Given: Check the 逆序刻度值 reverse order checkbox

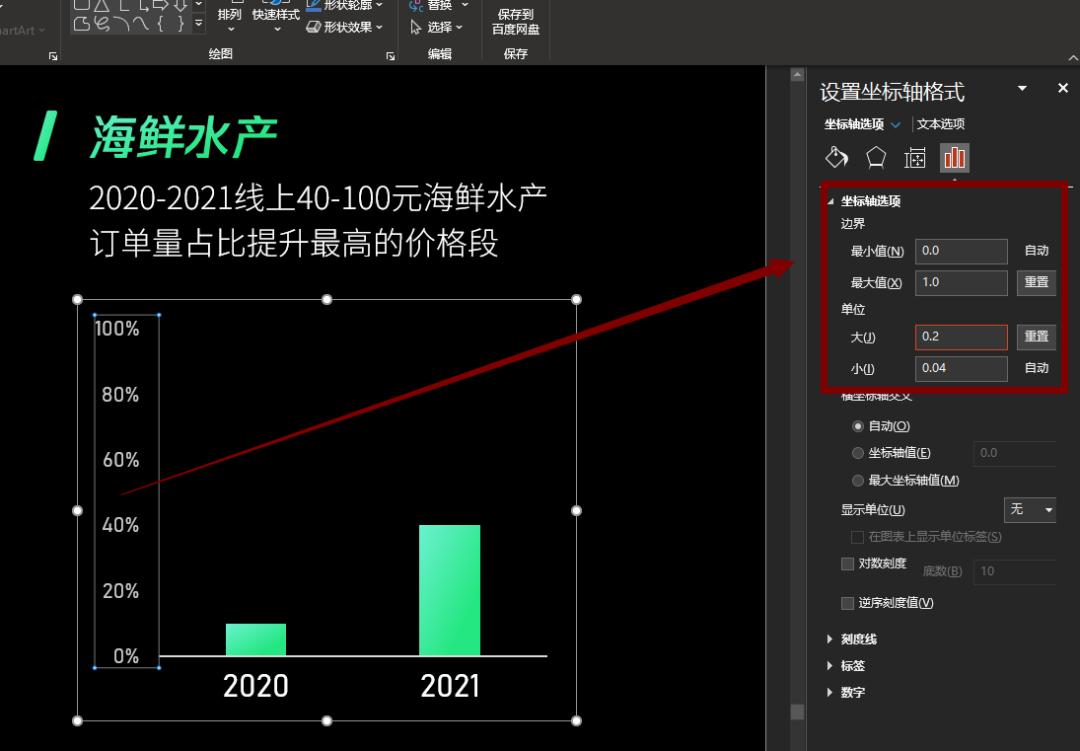Looking at the screenshot, I should pyautogui.click(x=847, y=602).
